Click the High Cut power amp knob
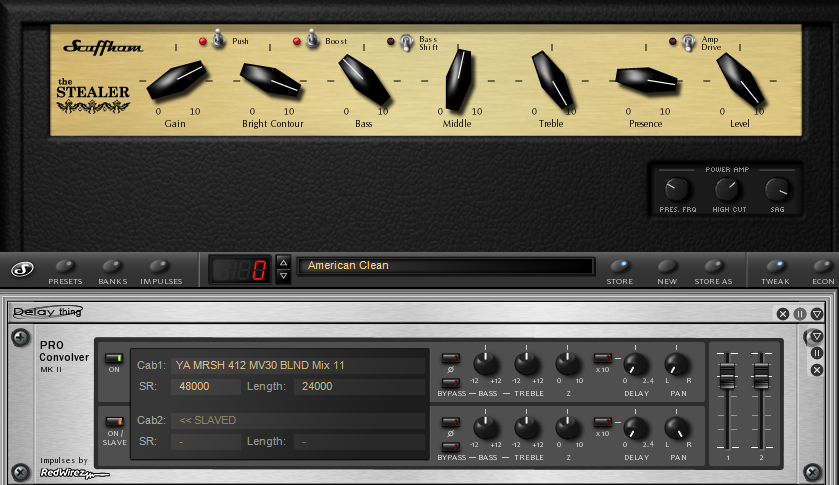The height and width of the screenshot is (485, 839). point(727,190)
